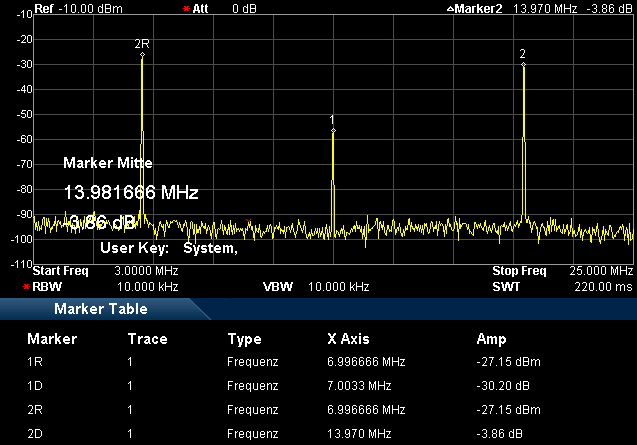This screenshot has width=637, height=445.
Task: Select the Stop Freq 25.000 MHz field
Action: tap(562, 271)
